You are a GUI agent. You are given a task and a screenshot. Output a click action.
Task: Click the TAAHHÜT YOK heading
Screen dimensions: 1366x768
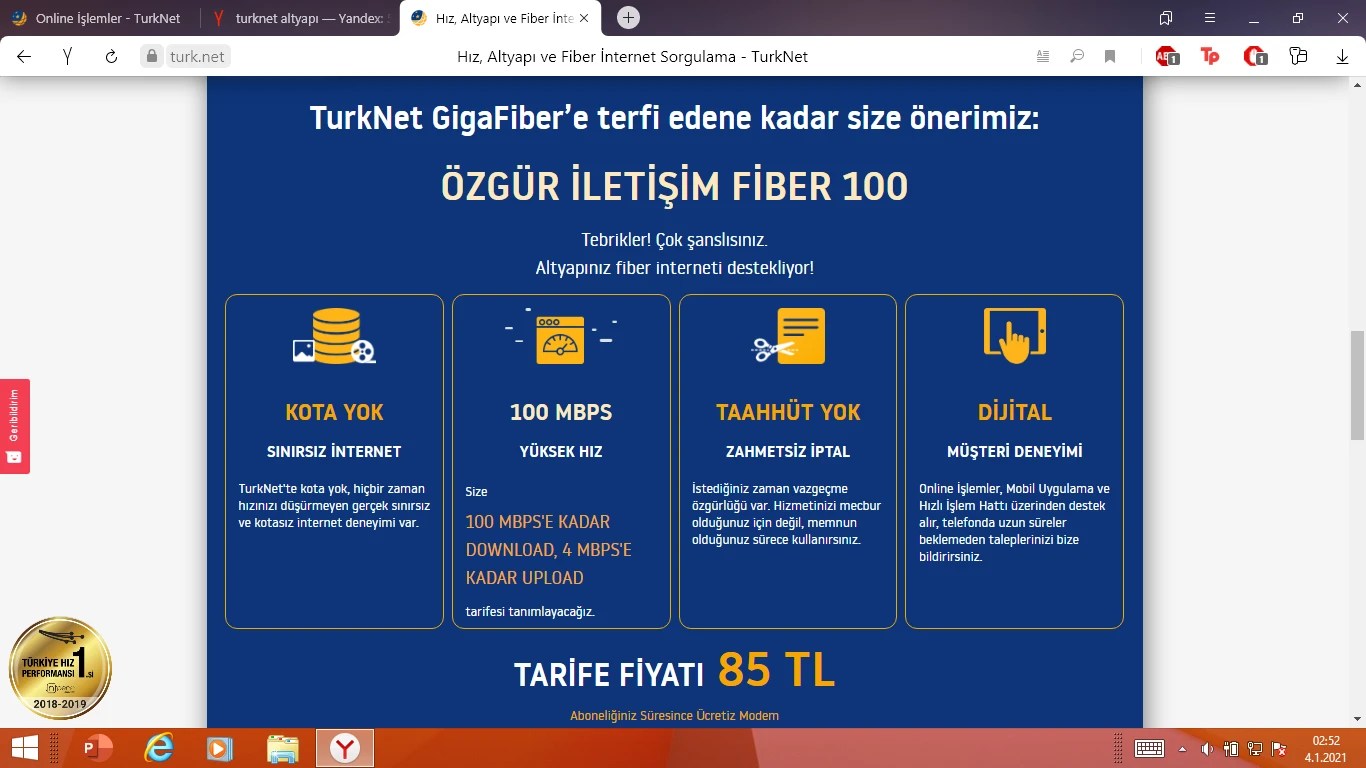coord(788,412)
